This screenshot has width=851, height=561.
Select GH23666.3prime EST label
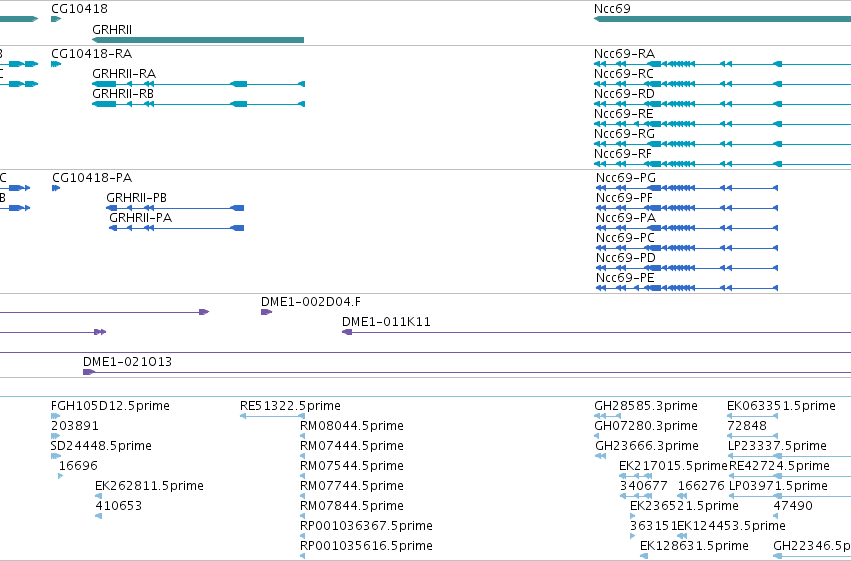647,446
